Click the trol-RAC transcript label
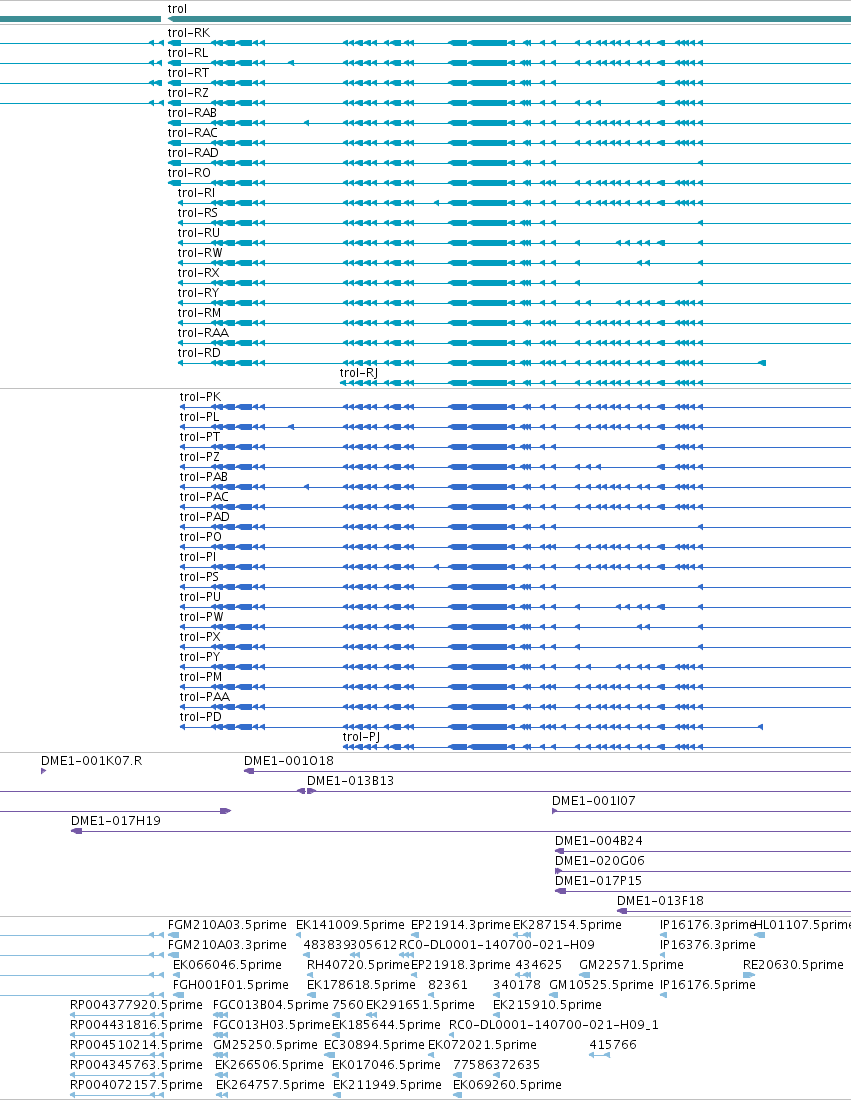Viewport: 851px width, 1100px height. (x=193, y=133)
